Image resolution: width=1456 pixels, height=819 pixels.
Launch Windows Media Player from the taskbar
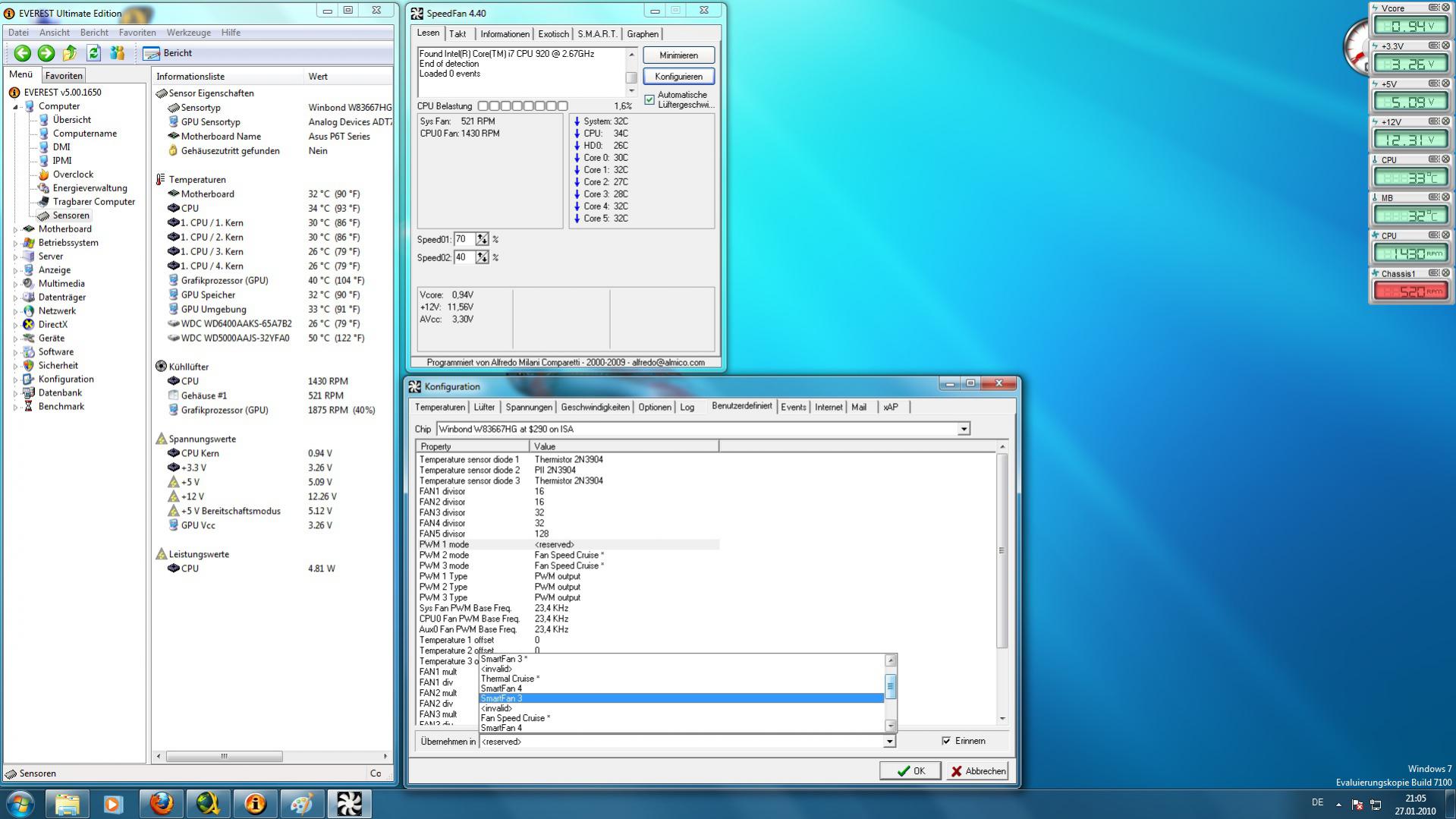pyautogui.click(x=114, y=803)
